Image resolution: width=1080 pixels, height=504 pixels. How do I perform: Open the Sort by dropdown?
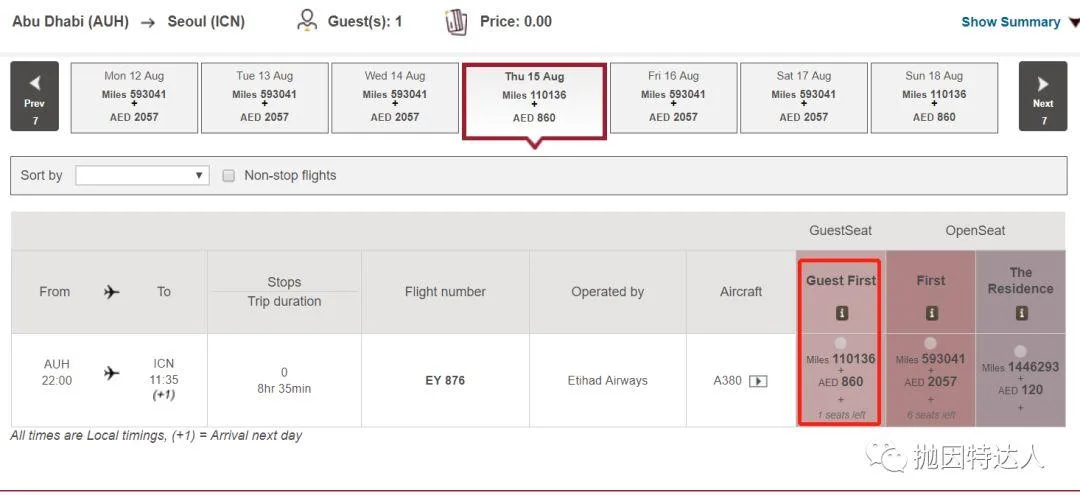tap(142, 176)
